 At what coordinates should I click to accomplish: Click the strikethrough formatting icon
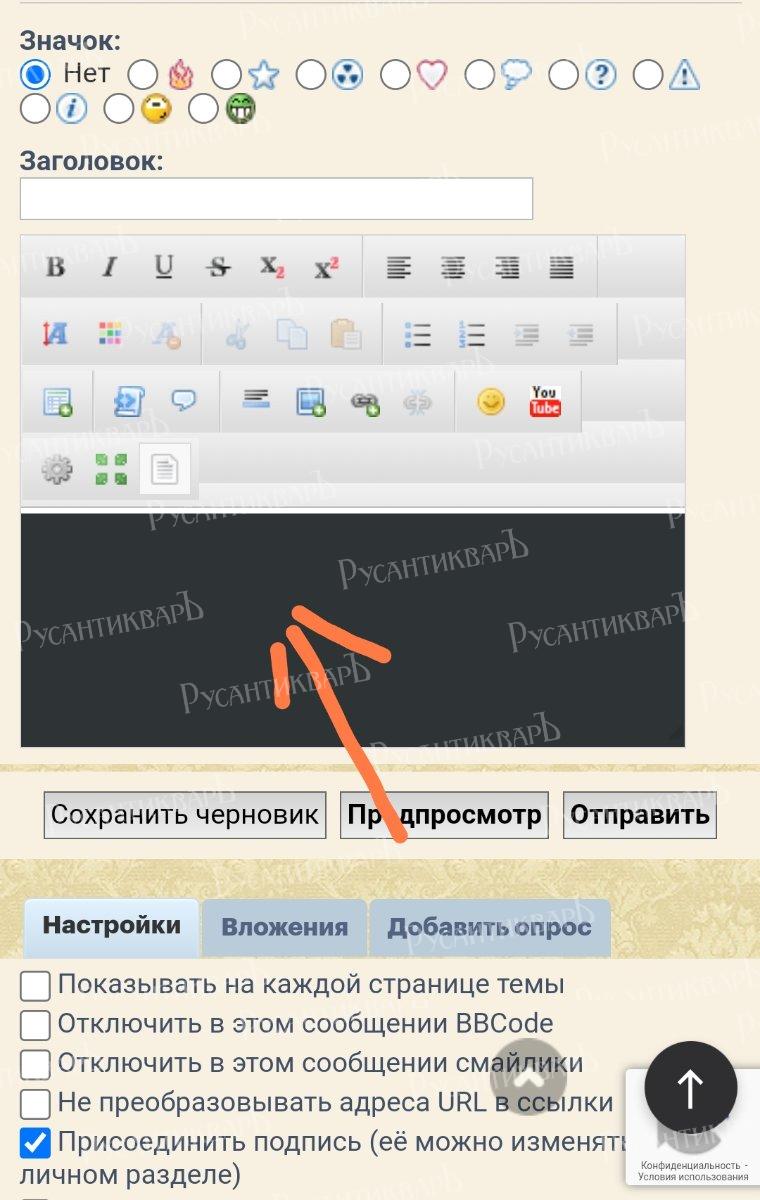pyautogui.click(x=218, y=268)
